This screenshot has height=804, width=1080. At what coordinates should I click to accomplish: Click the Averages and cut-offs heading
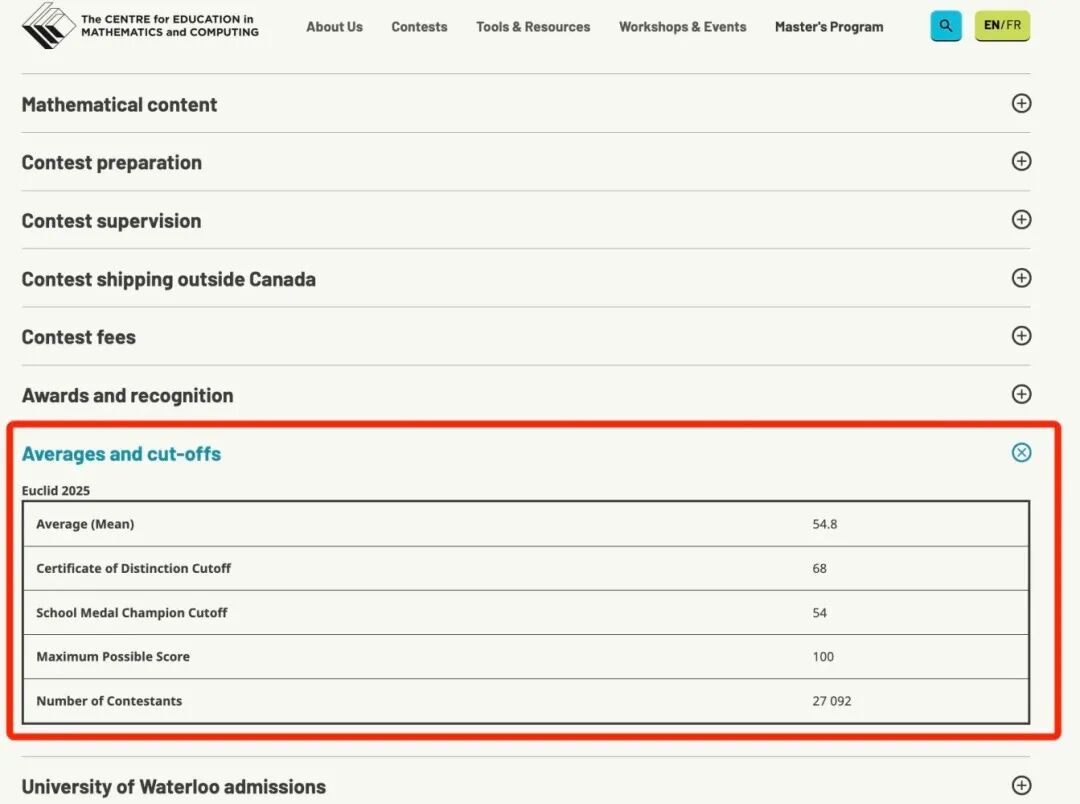point(121,454)
